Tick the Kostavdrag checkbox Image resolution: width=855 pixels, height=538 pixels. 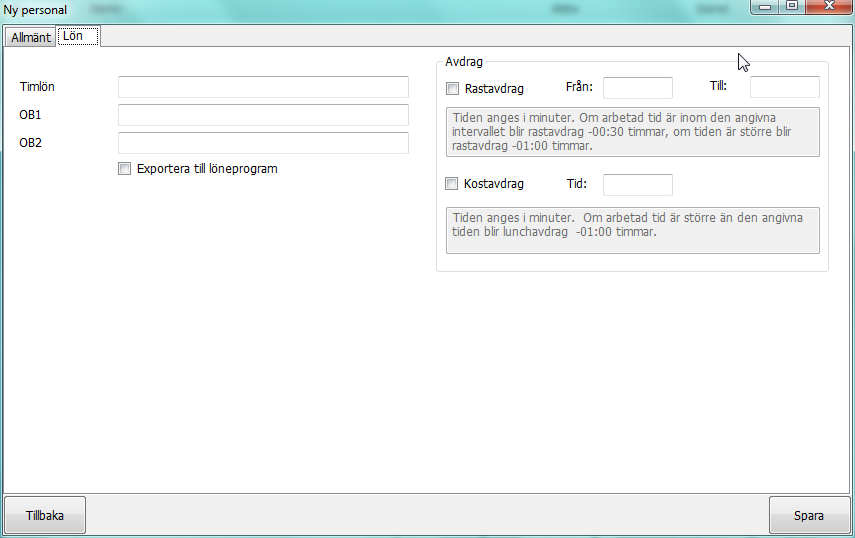point(451,184)
